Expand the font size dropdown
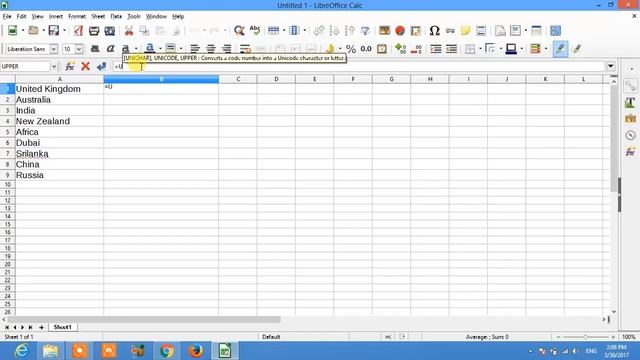 pyautogui.click(x=79, y=49)
